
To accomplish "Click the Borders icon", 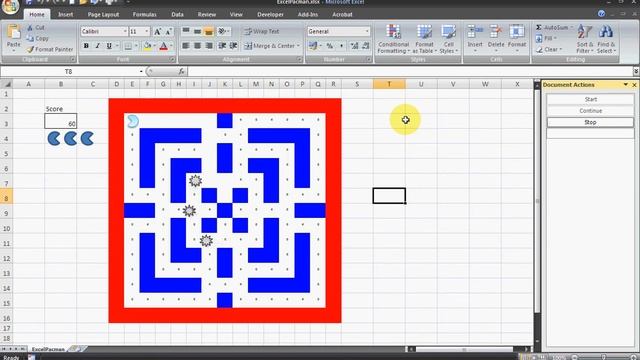I will (x=128, y=46).
